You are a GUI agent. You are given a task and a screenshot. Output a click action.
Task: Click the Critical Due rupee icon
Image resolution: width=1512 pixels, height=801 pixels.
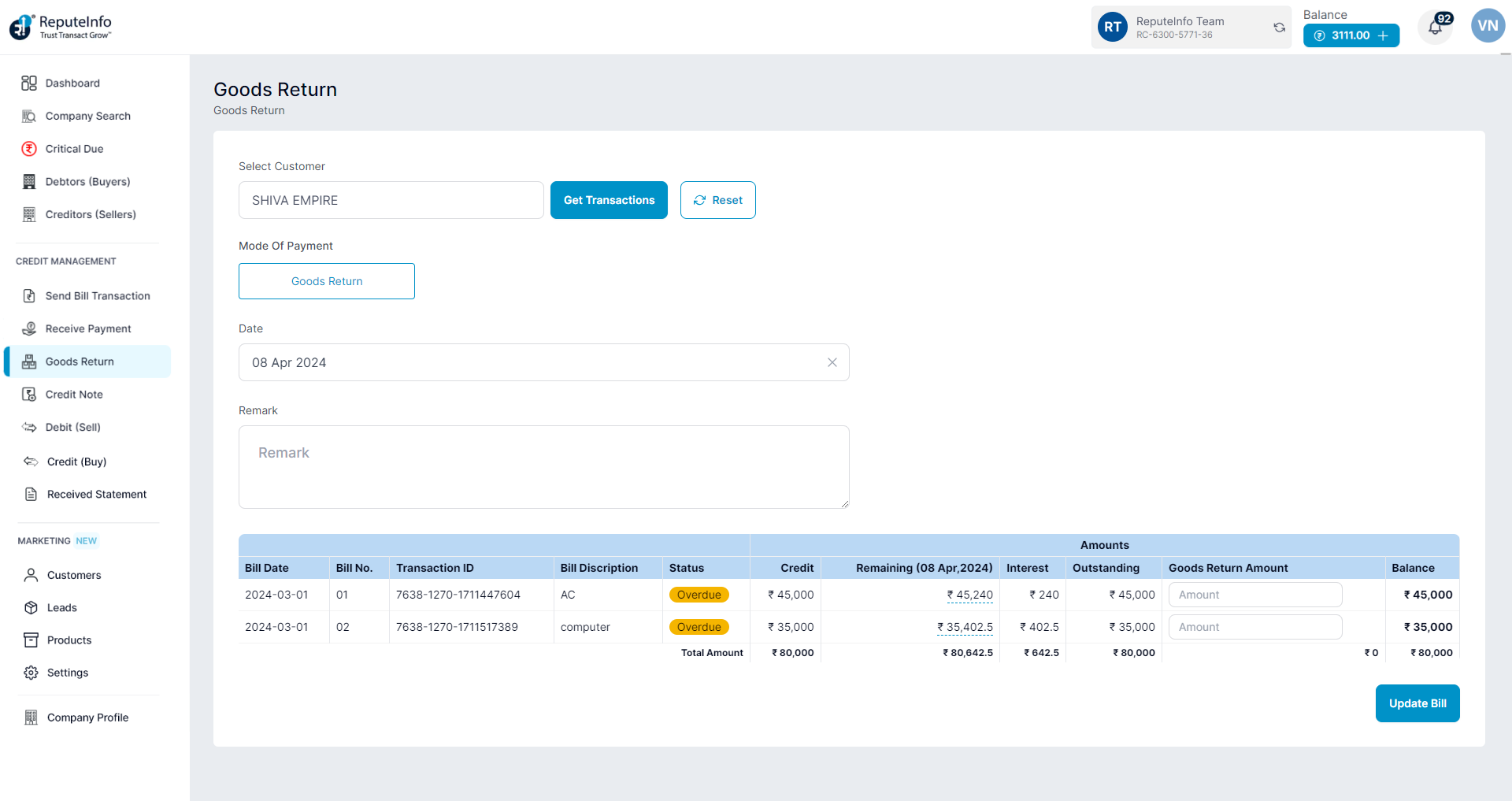point(29,149)
